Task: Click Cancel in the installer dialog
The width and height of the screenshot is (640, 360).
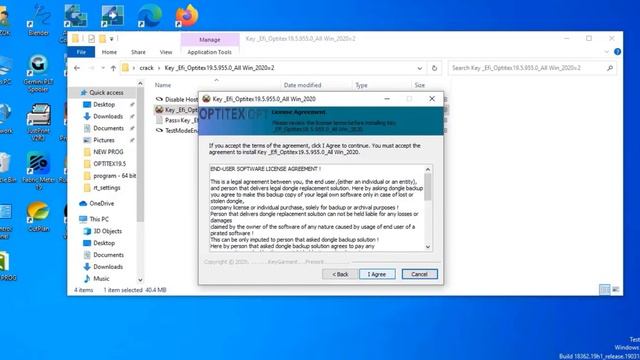Action: pos(419,274)
